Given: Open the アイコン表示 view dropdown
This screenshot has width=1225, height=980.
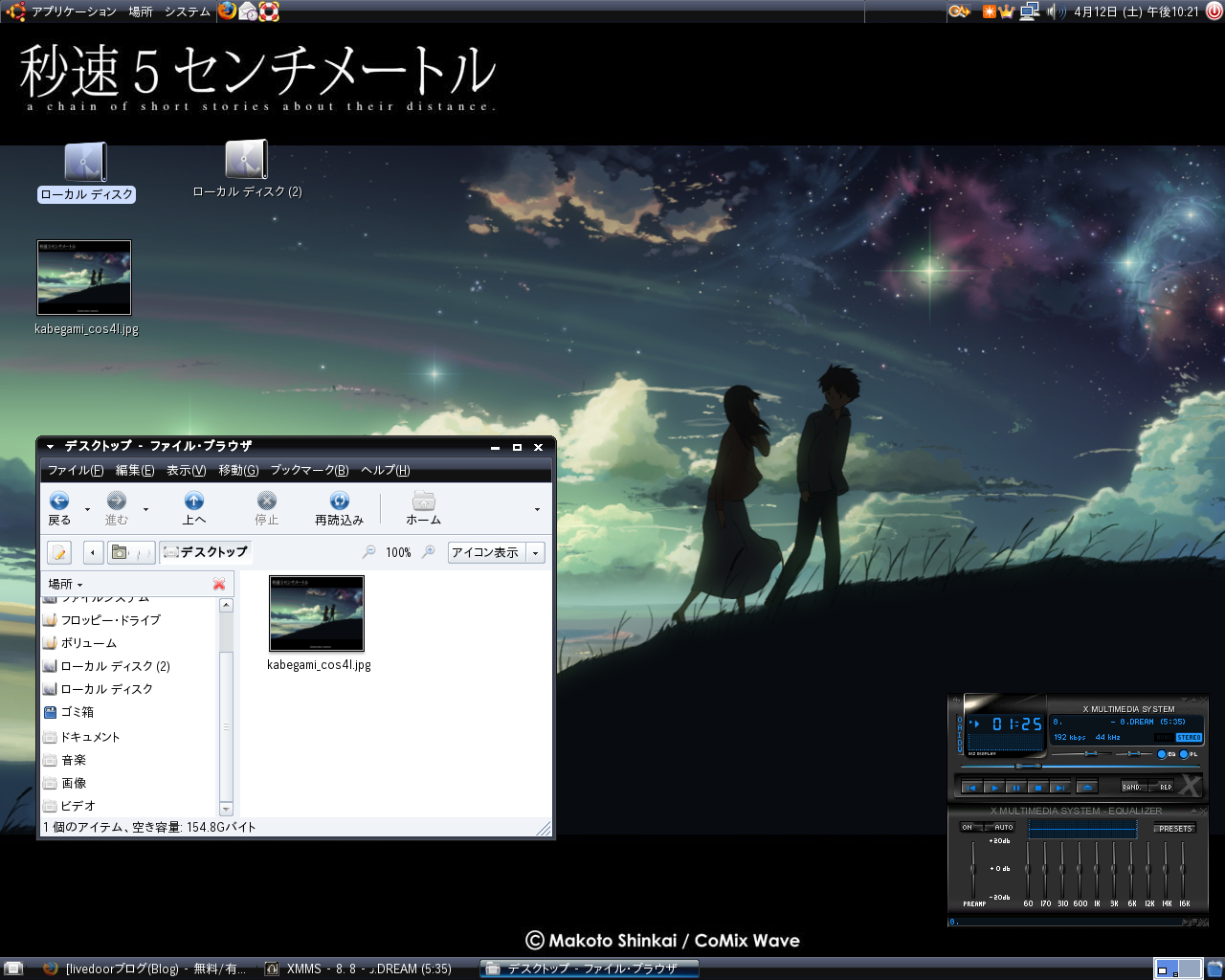Looking at the screenshot, I should tap(496, 552).
